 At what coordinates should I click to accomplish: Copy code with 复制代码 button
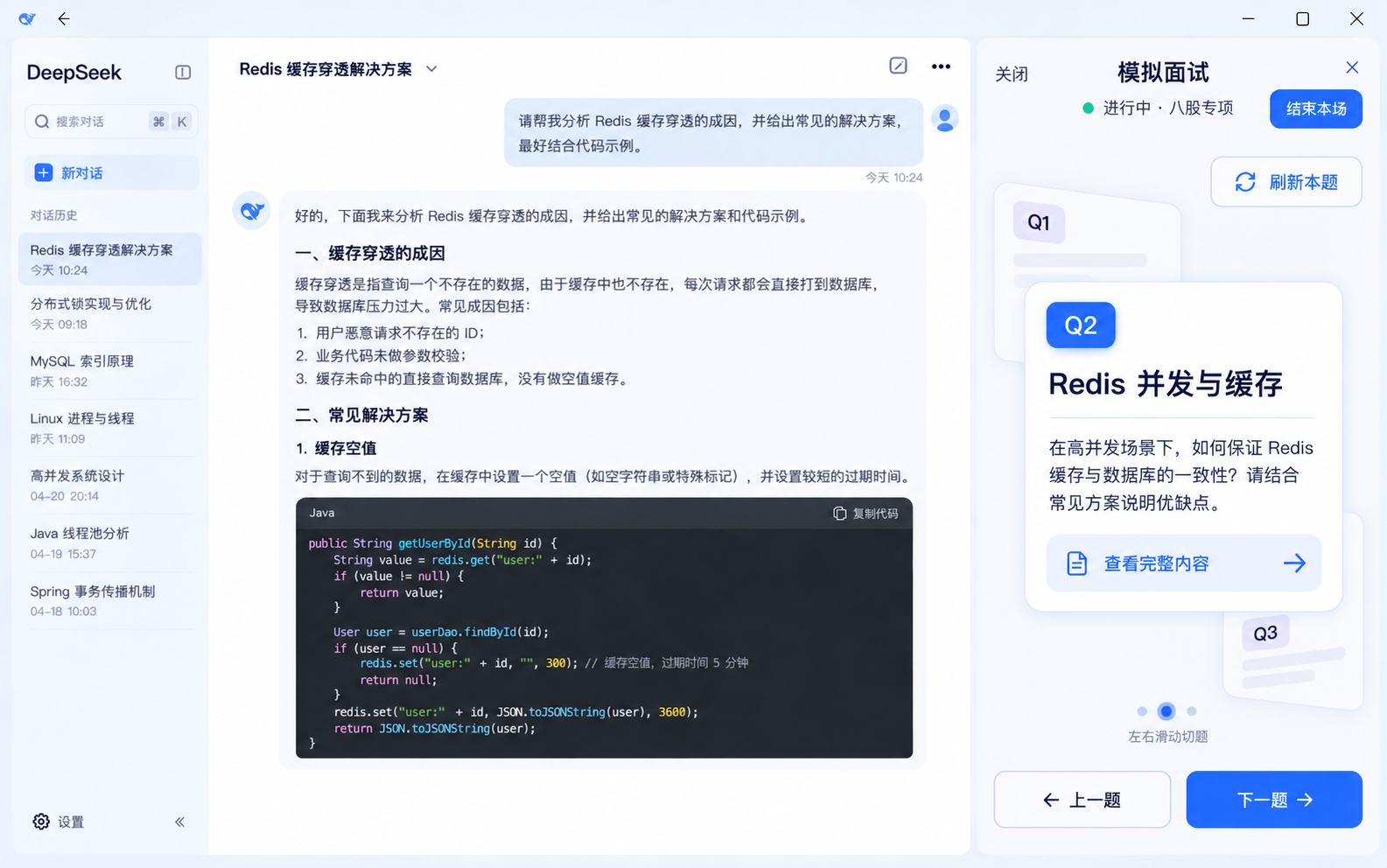tap(865, 514)
